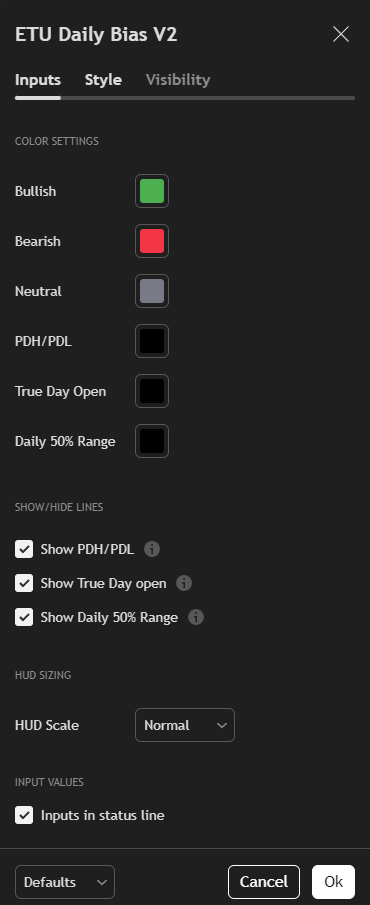This screenshot has height=905, width=370.
Task: Click info icon next to Show True Day open
Action: click(x=184, y=583)
